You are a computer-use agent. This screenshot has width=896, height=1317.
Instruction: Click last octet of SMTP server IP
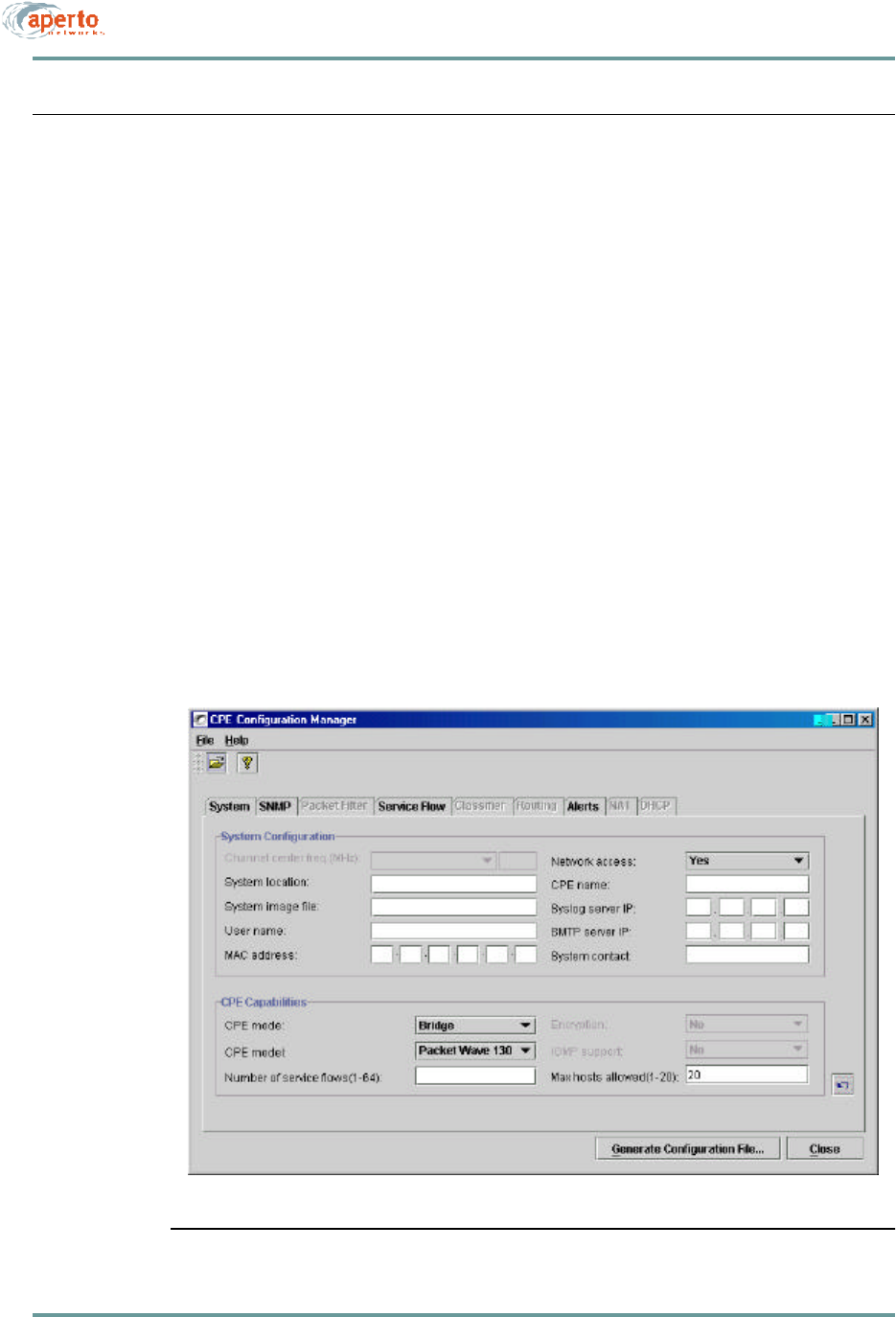coord(796,931)
